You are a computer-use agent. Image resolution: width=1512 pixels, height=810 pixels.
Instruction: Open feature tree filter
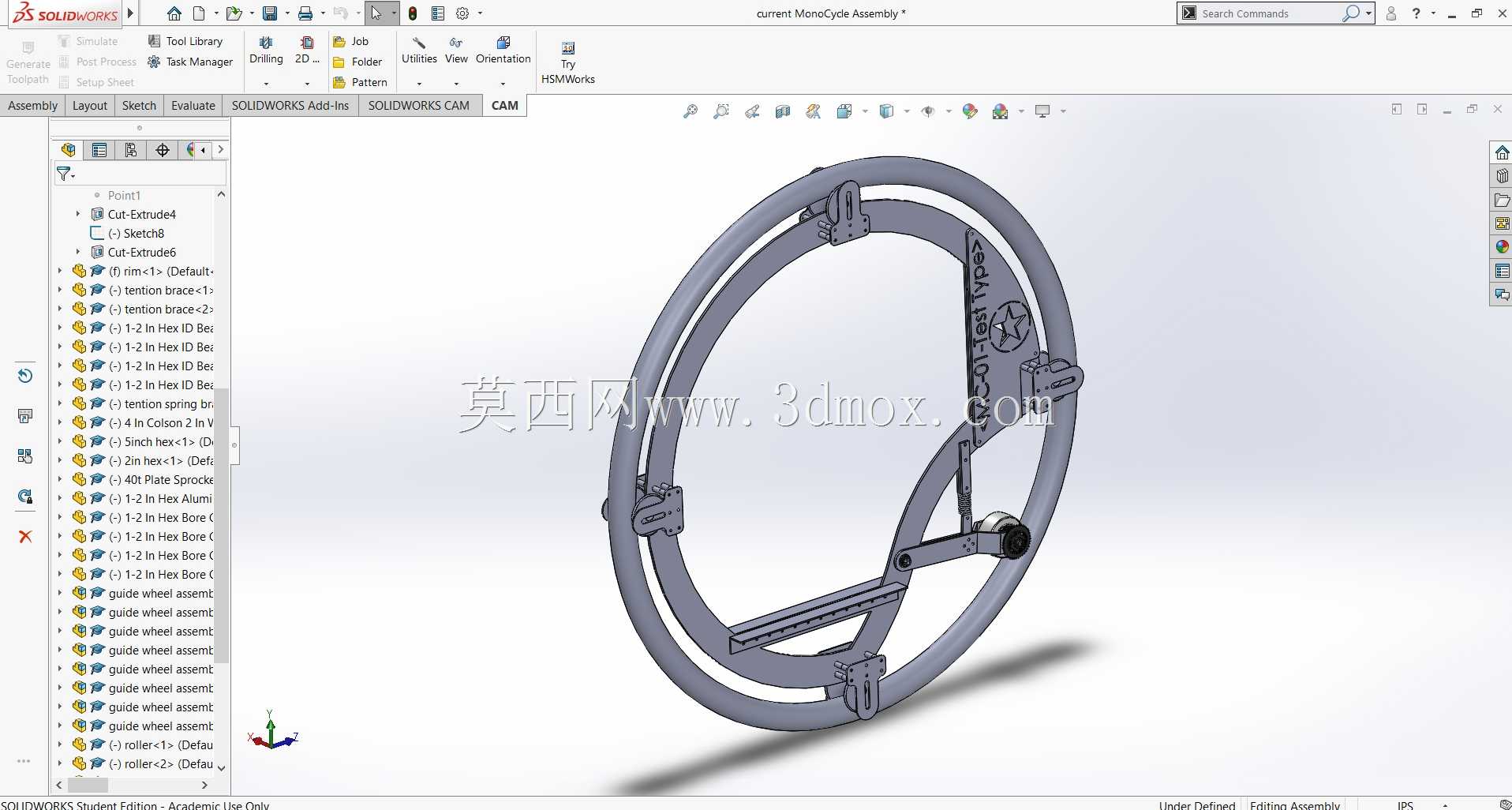pyautogui.click(x=65, y=174)
